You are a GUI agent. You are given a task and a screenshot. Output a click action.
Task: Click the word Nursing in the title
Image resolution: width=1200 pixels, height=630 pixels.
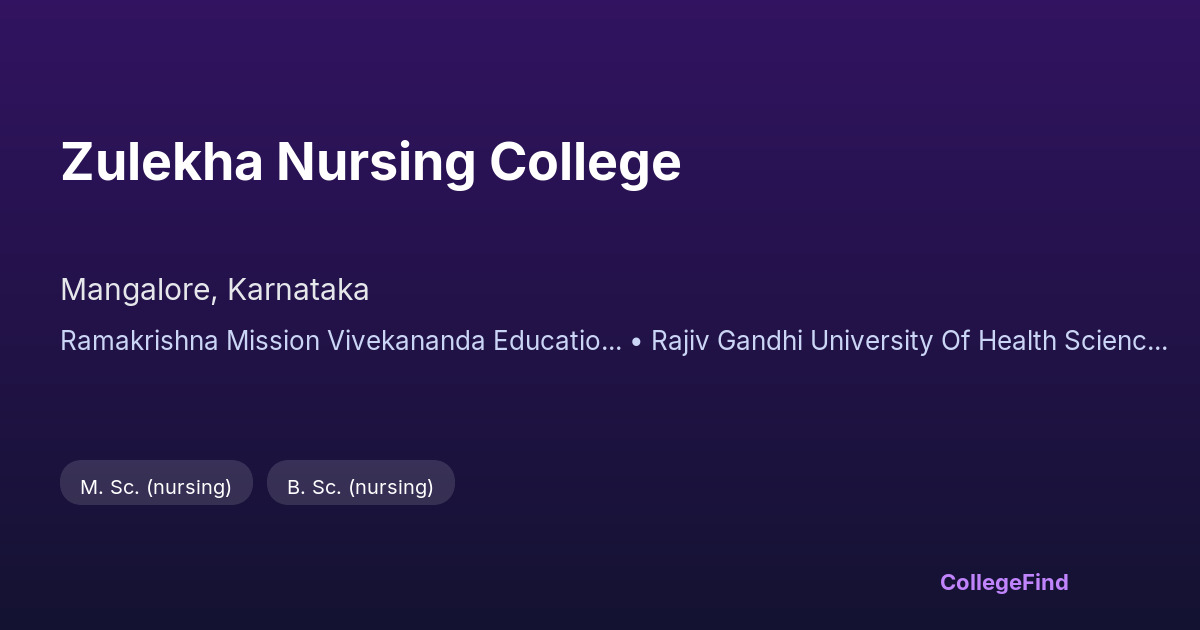tap(376, 162)
